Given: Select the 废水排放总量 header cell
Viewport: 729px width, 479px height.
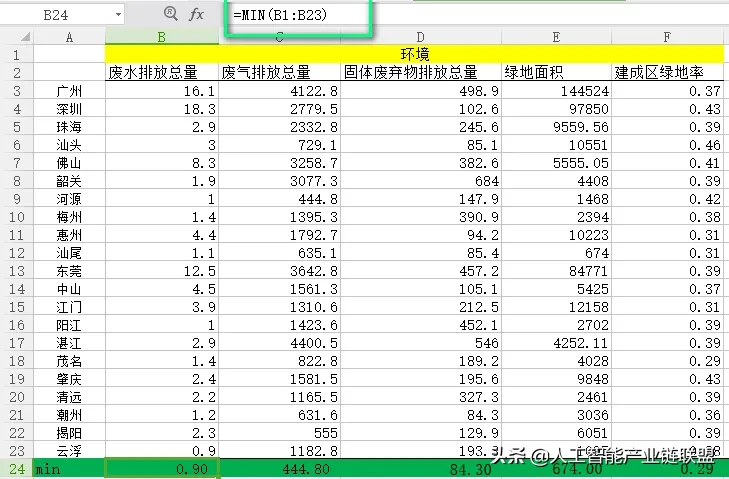Looking at the screenshot, I should click(x=161, y=73).
